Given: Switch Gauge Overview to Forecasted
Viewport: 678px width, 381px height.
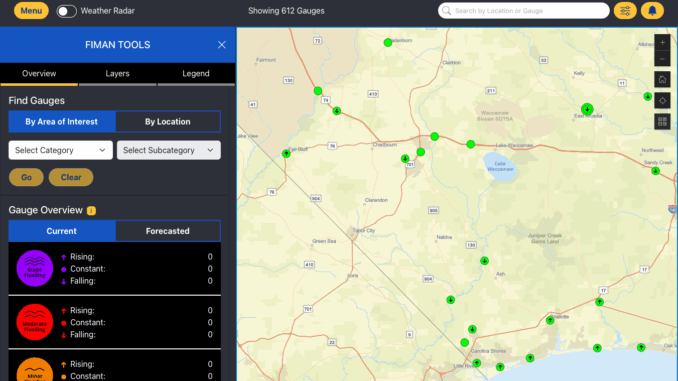Looking at the screenshot, I should click(168, 231).
